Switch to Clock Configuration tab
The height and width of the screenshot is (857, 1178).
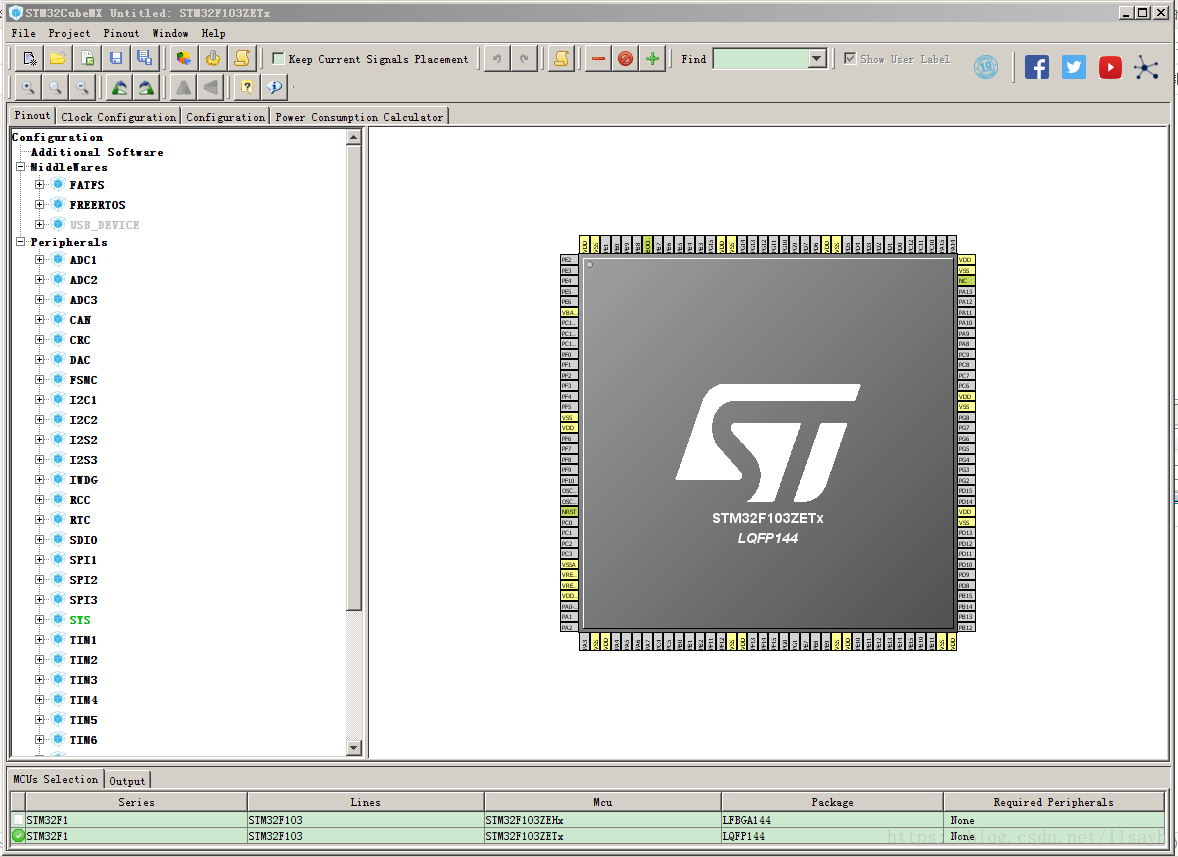[118, 117]
